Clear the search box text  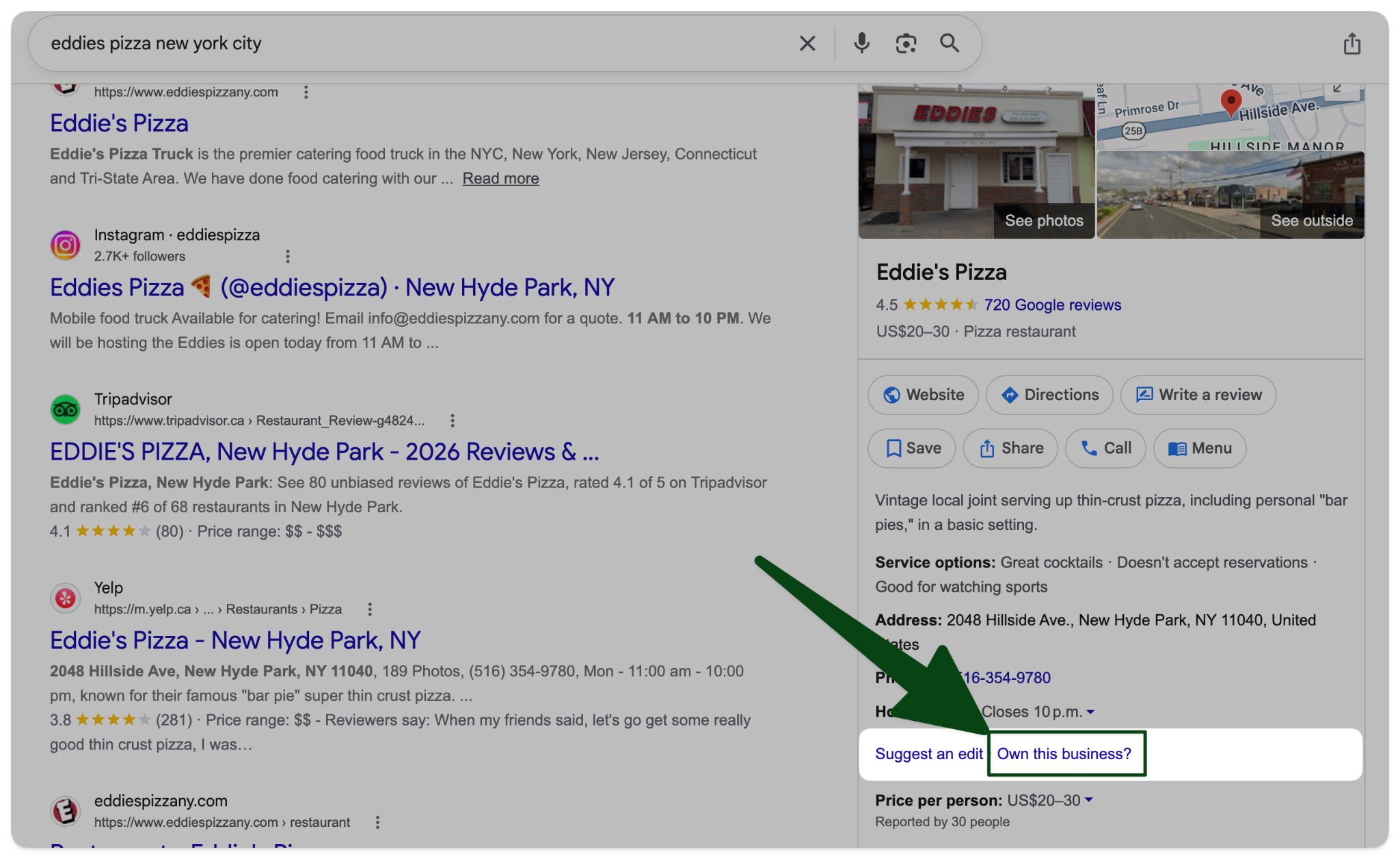(807, 43)
